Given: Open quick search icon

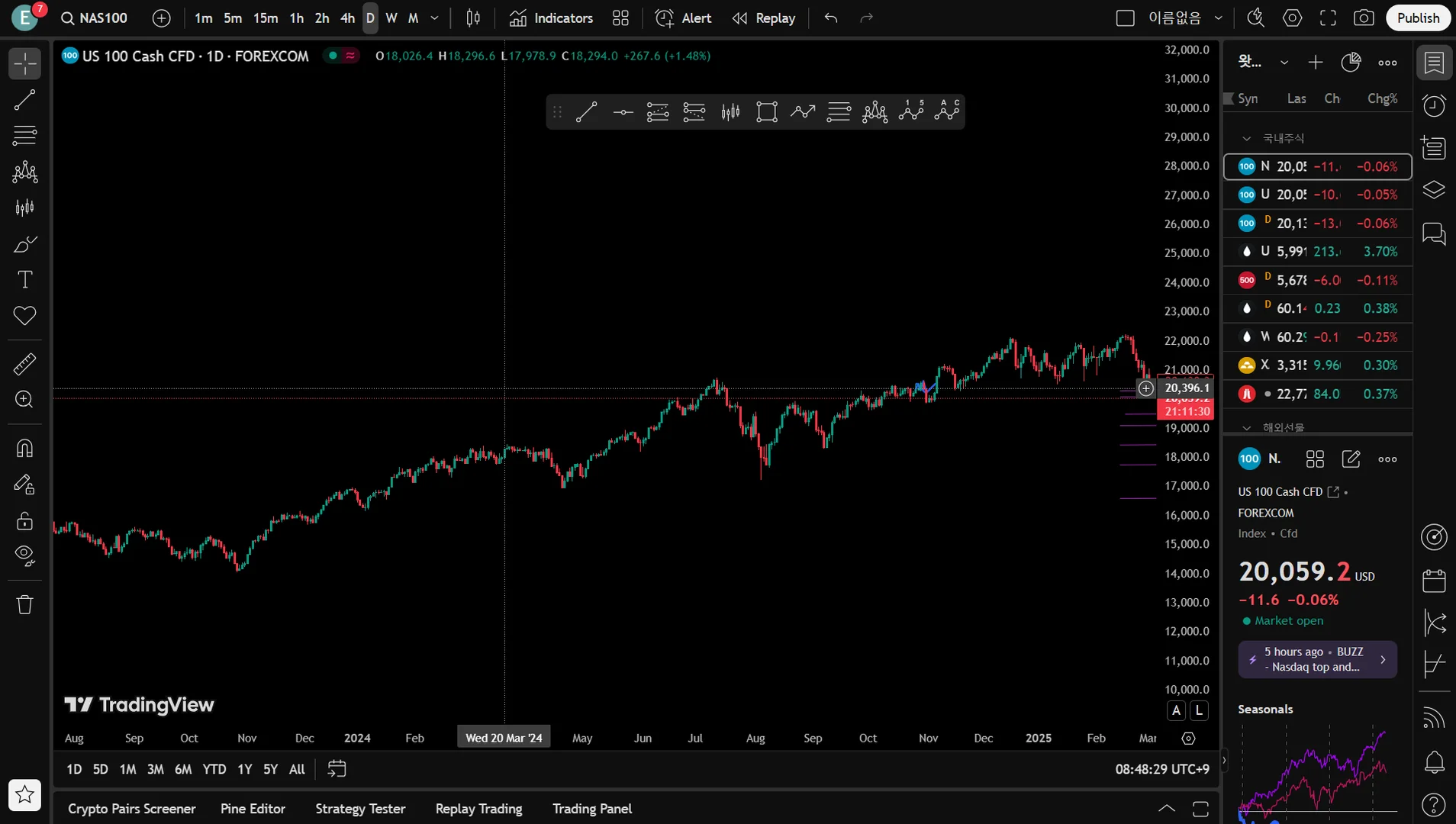Looking at the screenshot, I should [x=1255, y=18].
